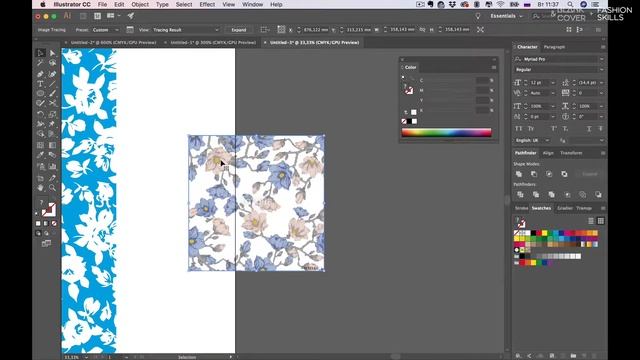640x360 pixels.
Task: Select the Ellipse shape tool
Action: [40, 94]
